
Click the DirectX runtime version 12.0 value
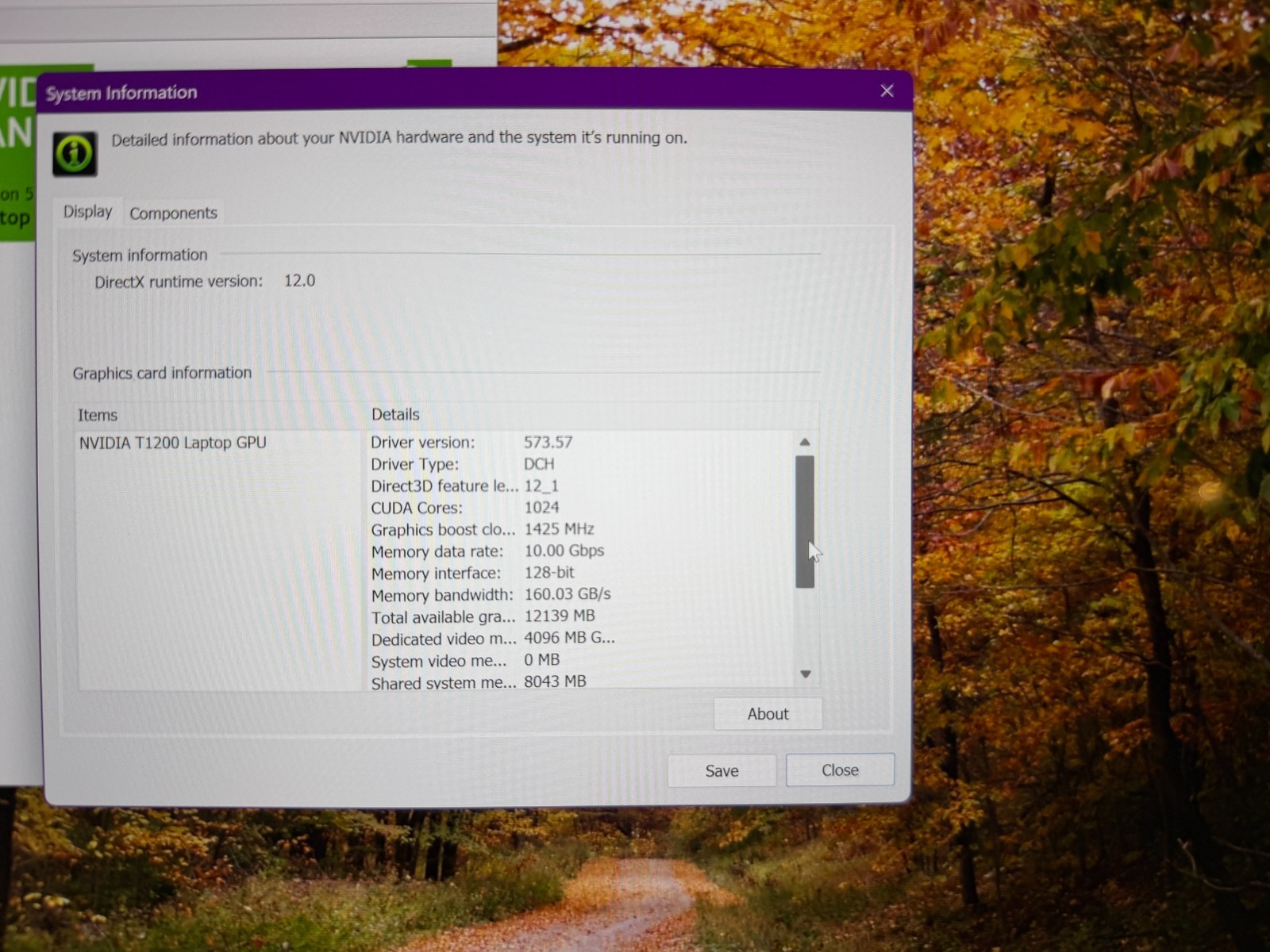299,281
